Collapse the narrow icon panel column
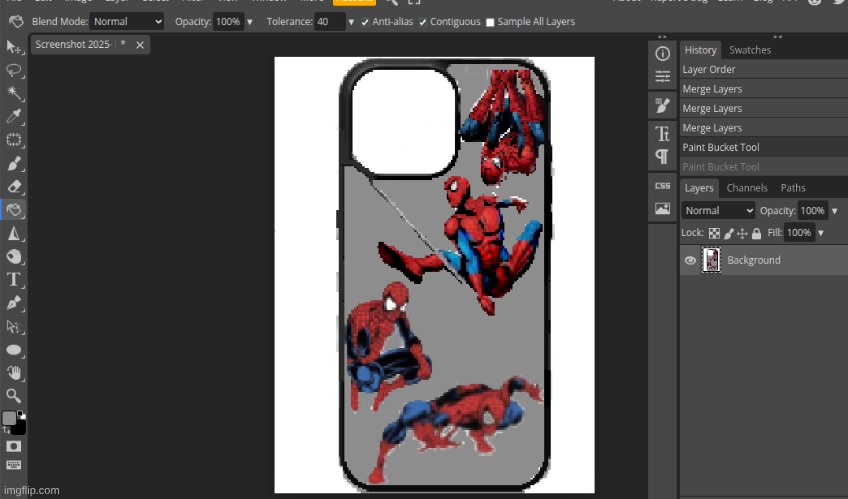The height and width of the screenshot is (499, 848). tap(662, 37)
